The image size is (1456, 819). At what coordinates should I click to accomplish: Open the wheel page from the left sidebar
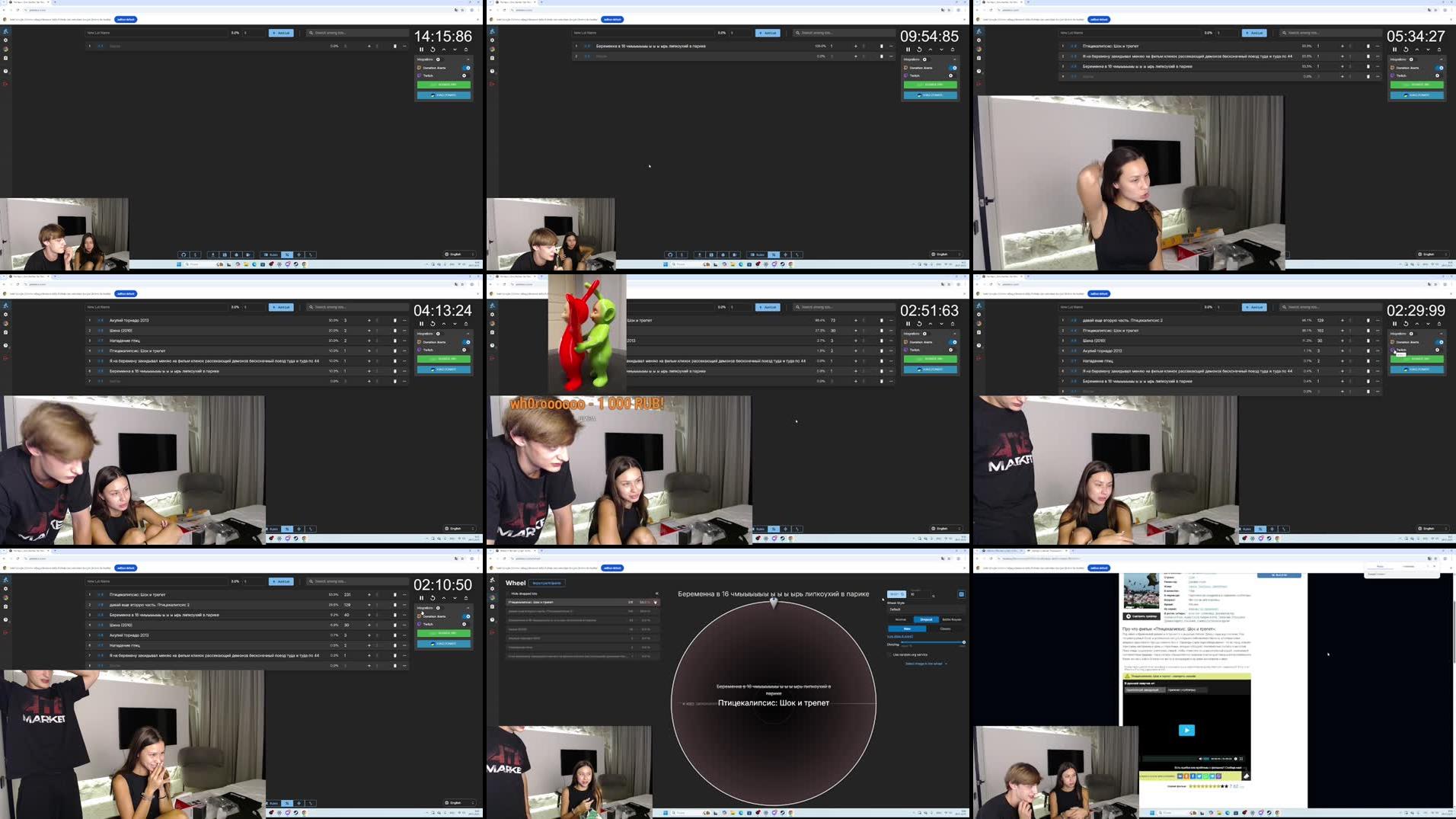point(5,48)
